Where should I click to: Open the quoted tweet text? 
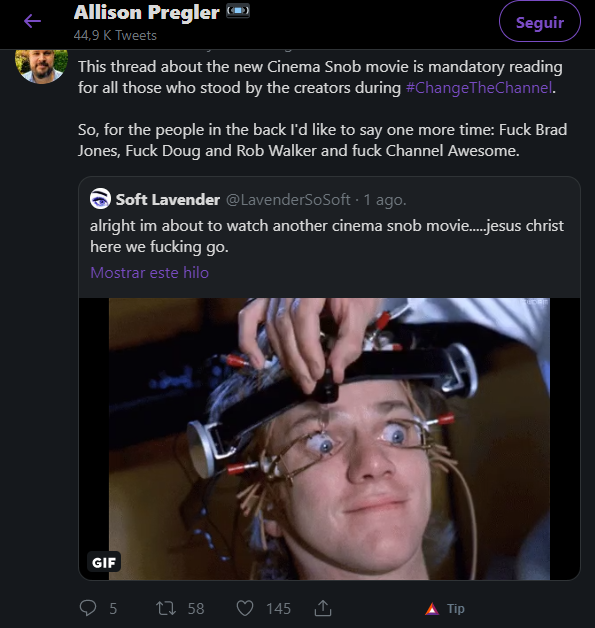point(327,236)
